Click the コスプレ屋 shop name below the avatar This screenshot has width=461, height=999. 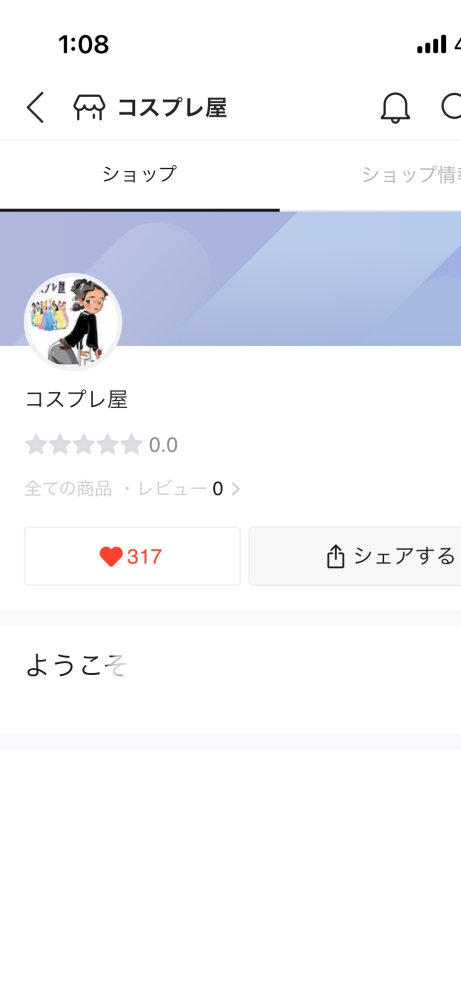coord(76,399)
